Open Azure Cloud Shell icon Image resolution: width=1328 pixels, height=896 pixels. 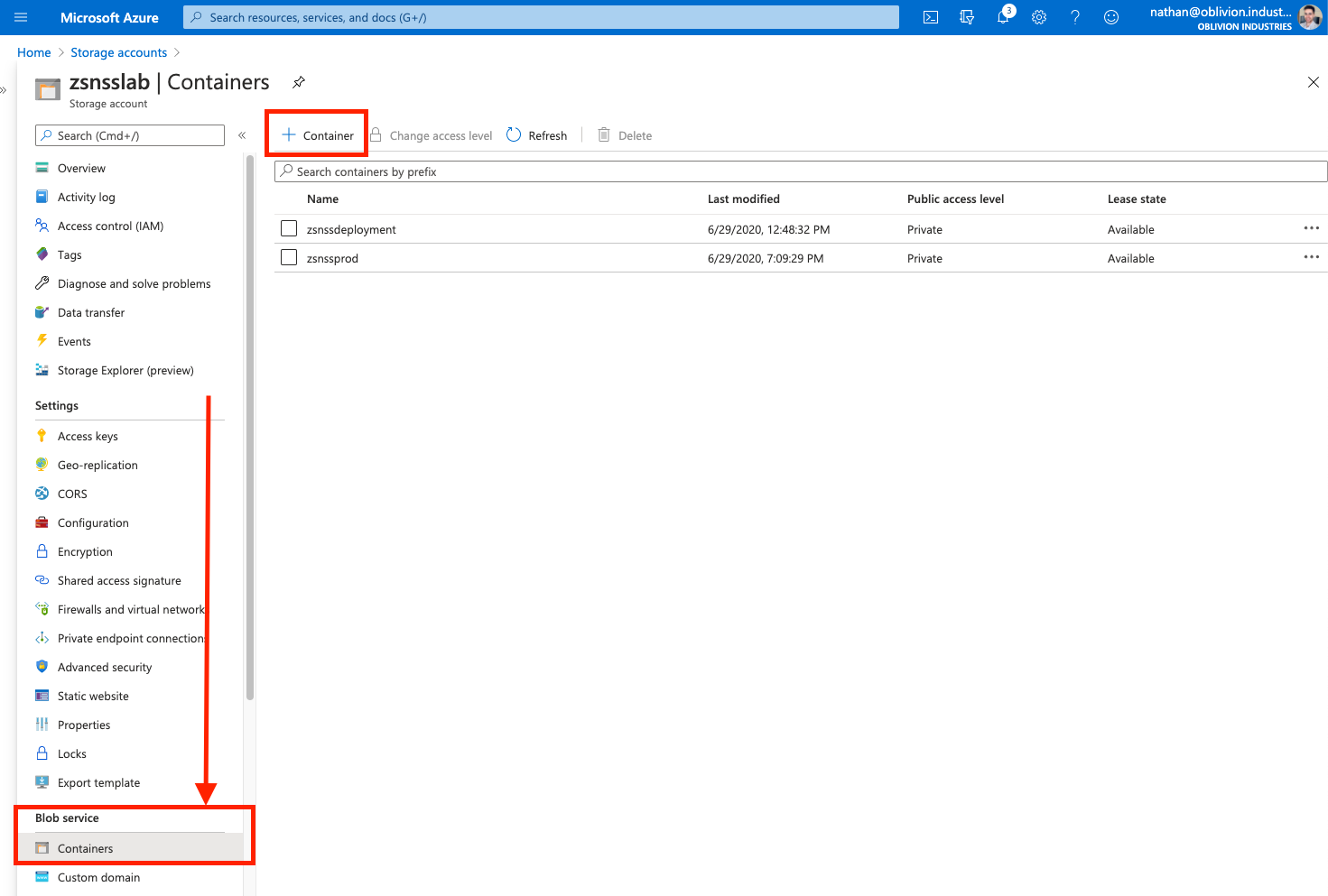point(931,17)
